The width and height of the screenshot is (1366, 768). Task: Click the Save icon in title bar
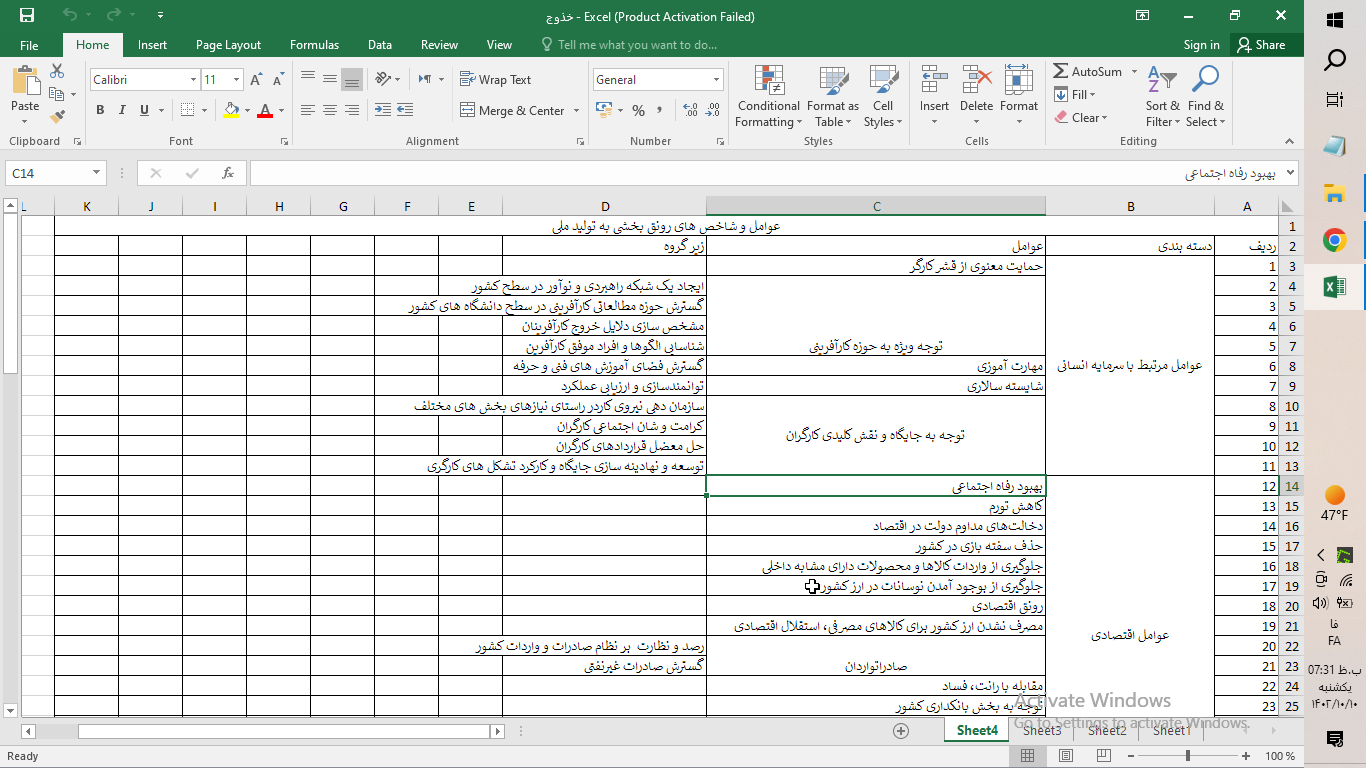pyautogui.click(x=27, y=16)
